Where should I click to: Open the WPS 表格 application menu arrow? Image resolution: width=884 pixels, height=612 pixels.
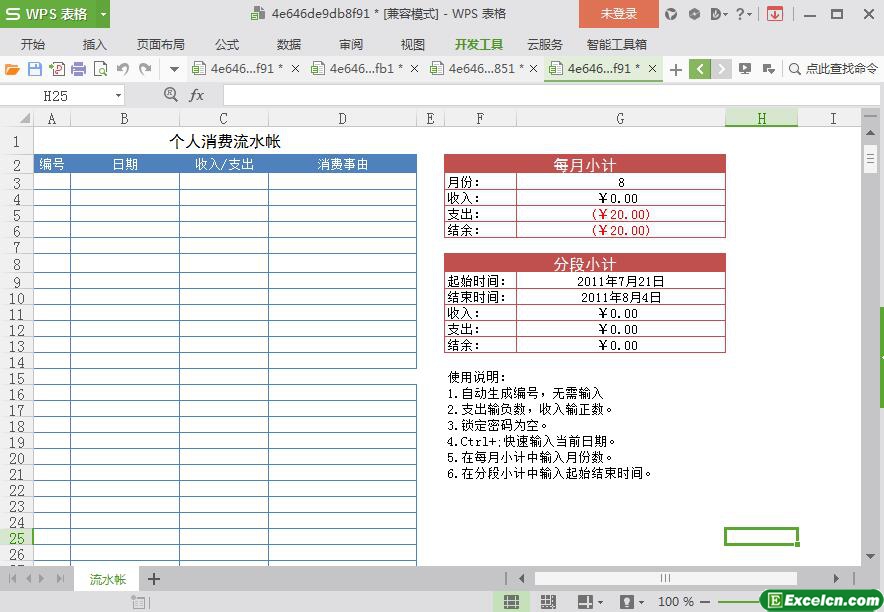click(x=103, y=14)
